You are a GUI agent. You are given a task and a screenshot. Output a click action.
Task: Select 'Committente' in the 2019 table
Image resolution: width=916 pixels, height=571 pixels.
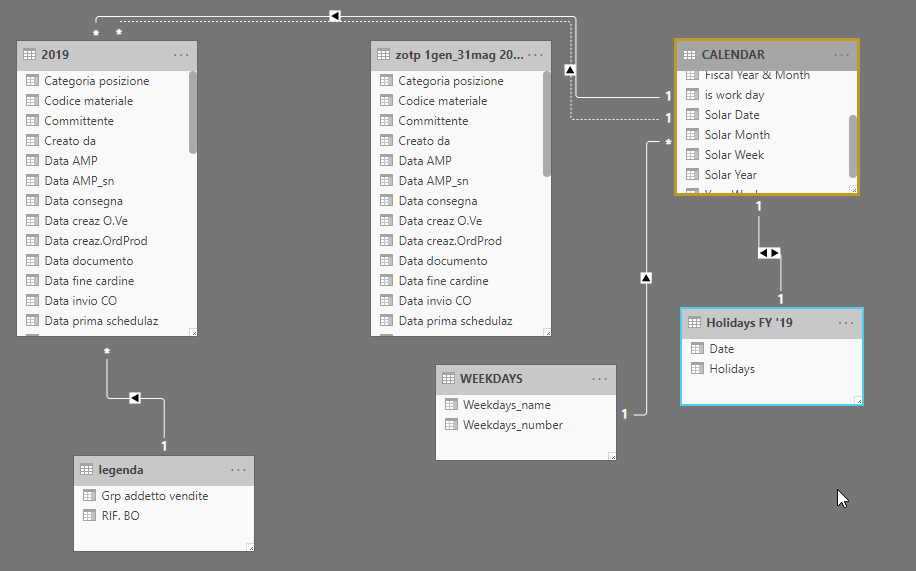pyautogui.click(x=79, y=121)
